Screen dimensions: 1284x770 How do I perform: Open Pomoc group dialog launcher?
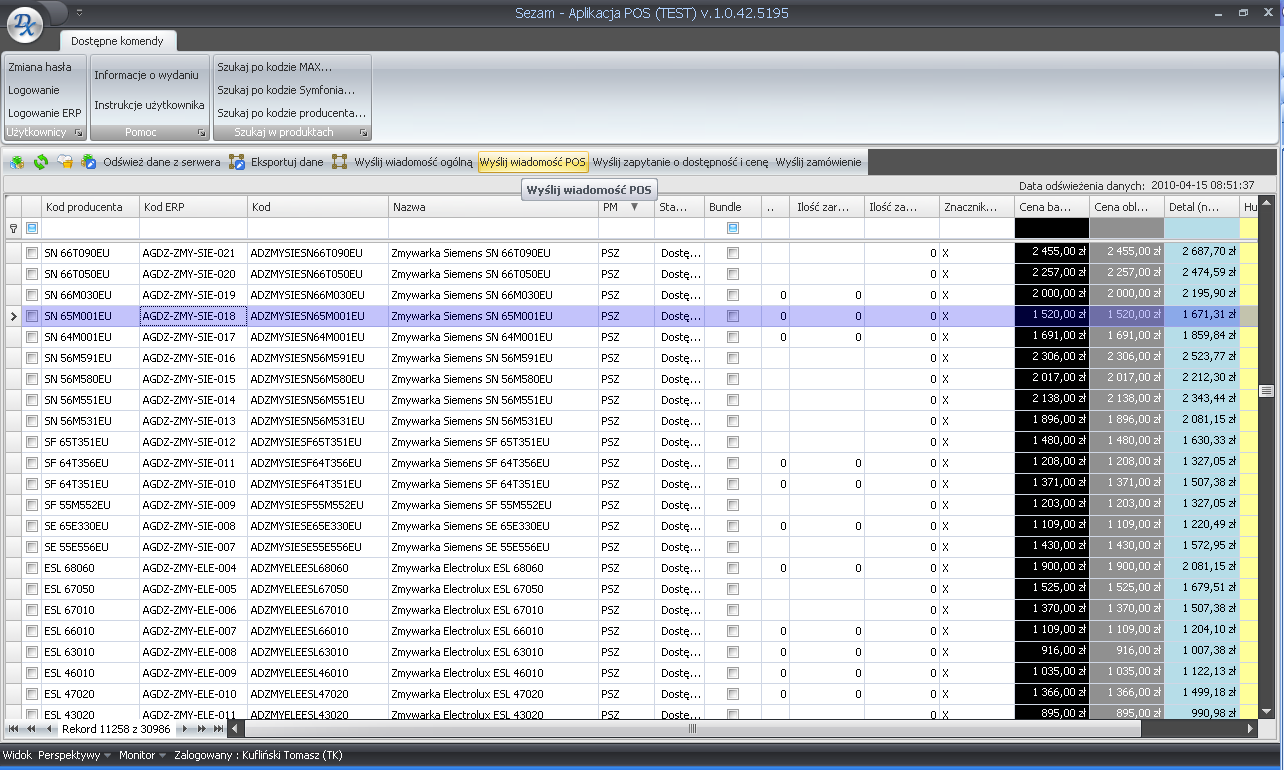[x=201, y=132]
